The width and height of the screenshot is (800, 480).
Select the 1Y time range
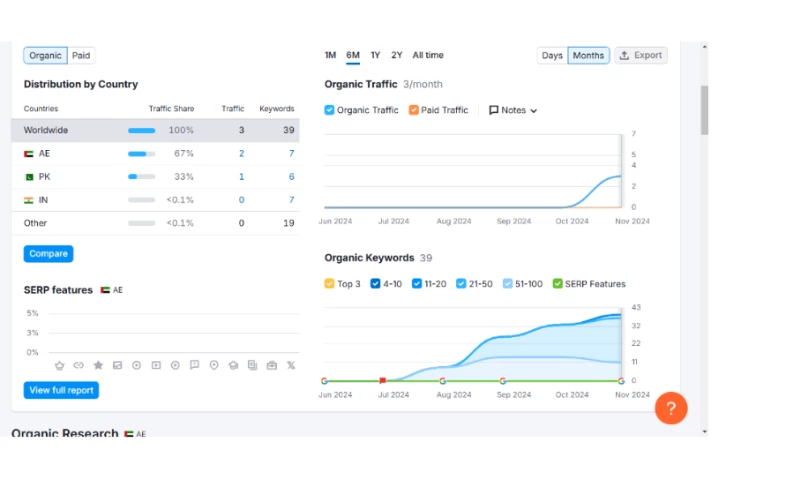(375, 55)
